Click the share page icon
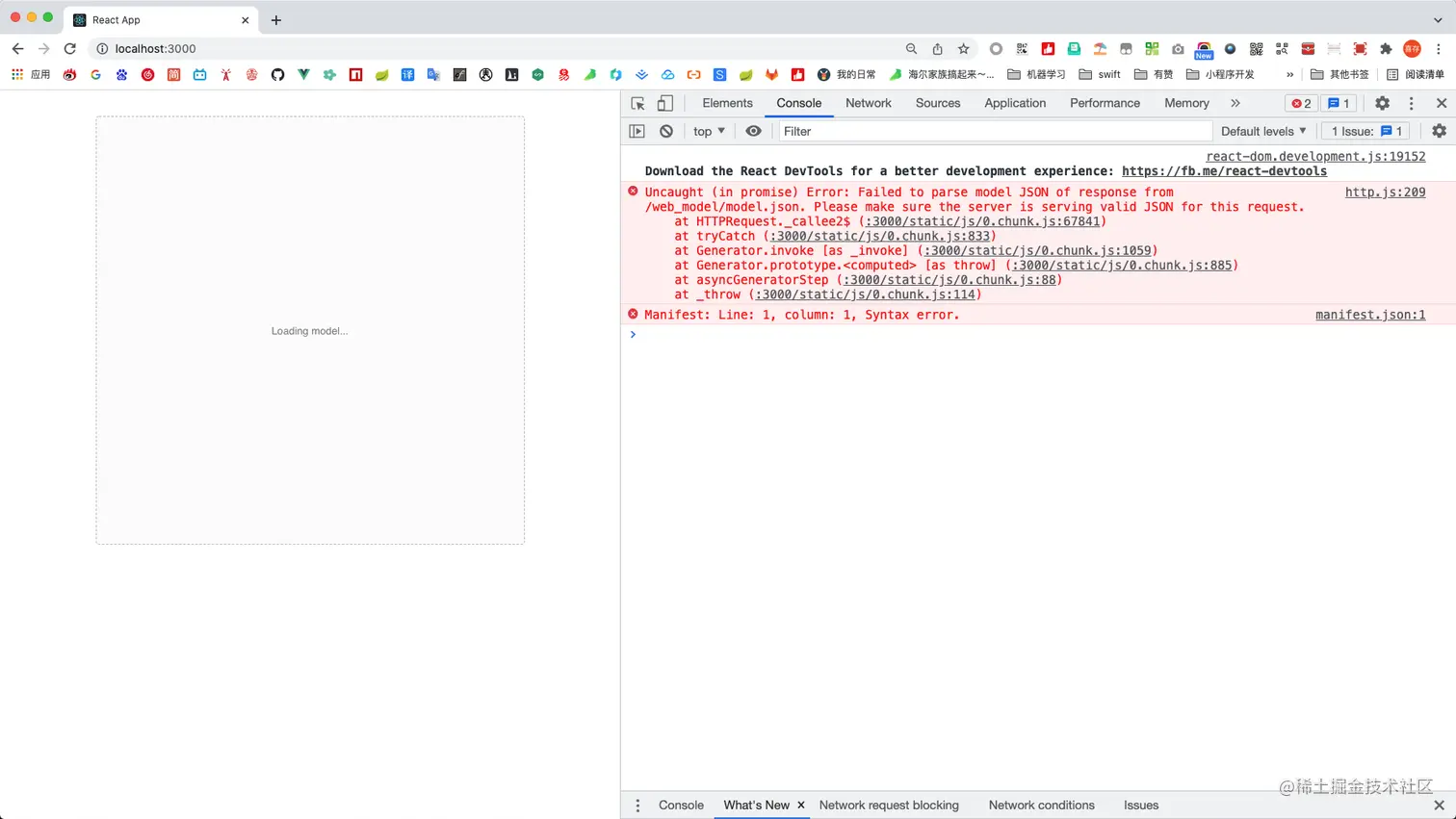The height and width of the screenshot is (819, 1456). [937, 48]
